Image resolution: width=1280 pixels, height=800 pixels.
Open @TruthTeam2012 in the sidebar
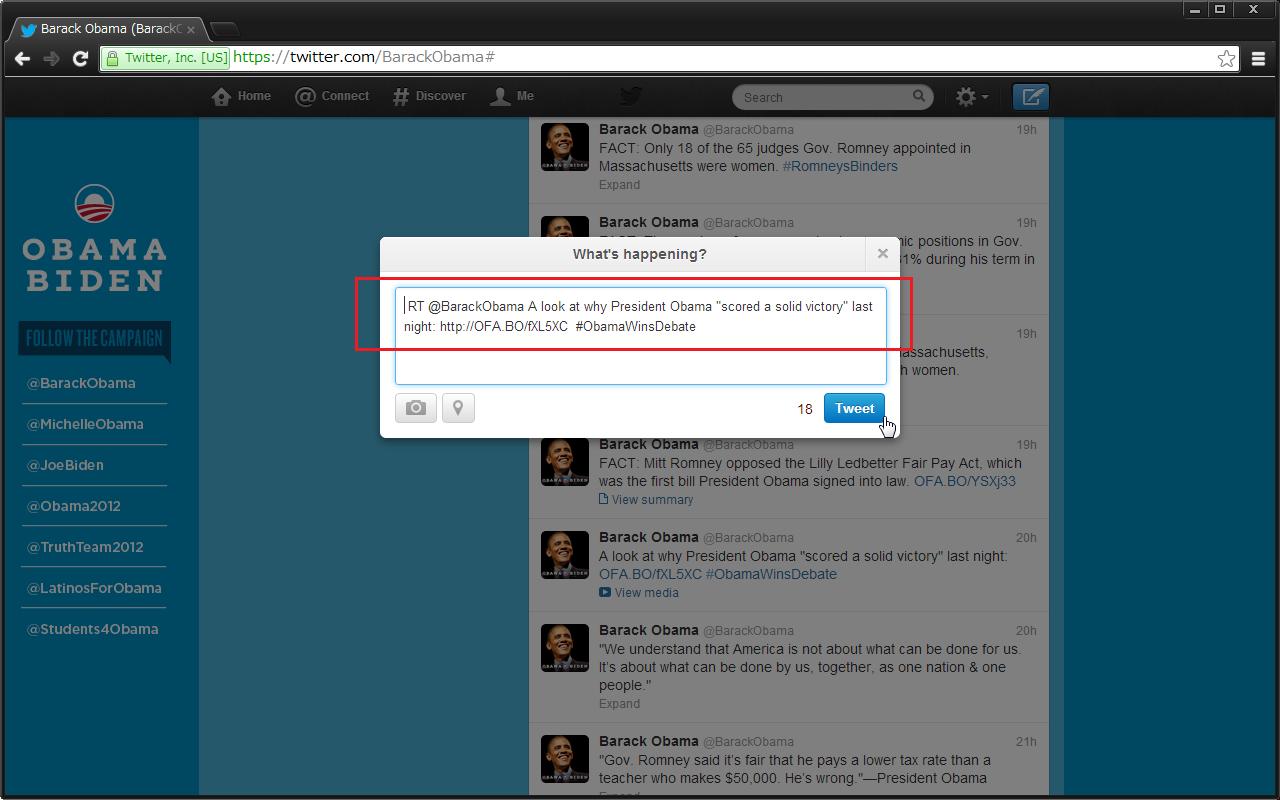(85, 547)
